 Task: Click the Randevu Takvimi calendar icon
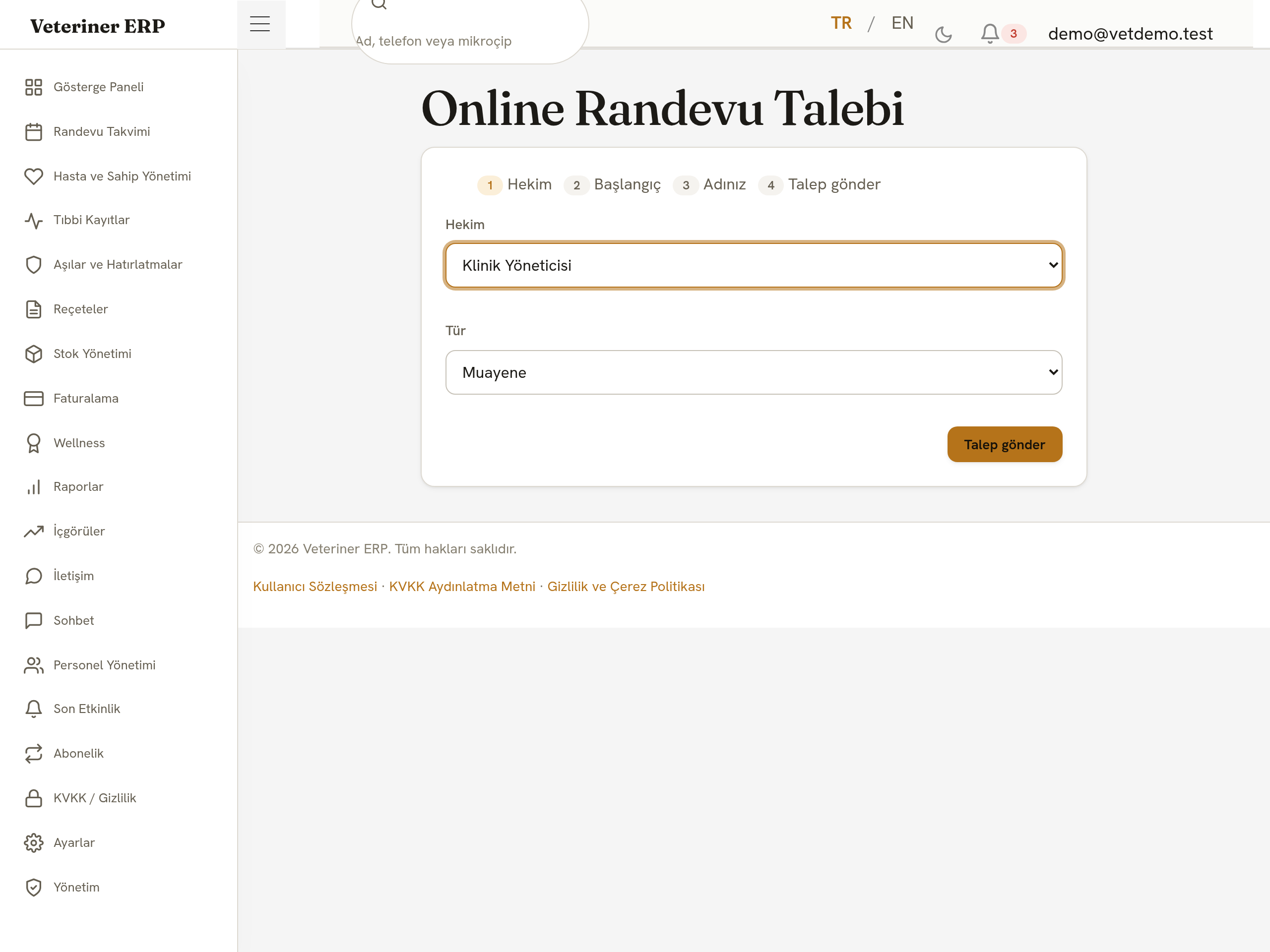coord(34,132)
